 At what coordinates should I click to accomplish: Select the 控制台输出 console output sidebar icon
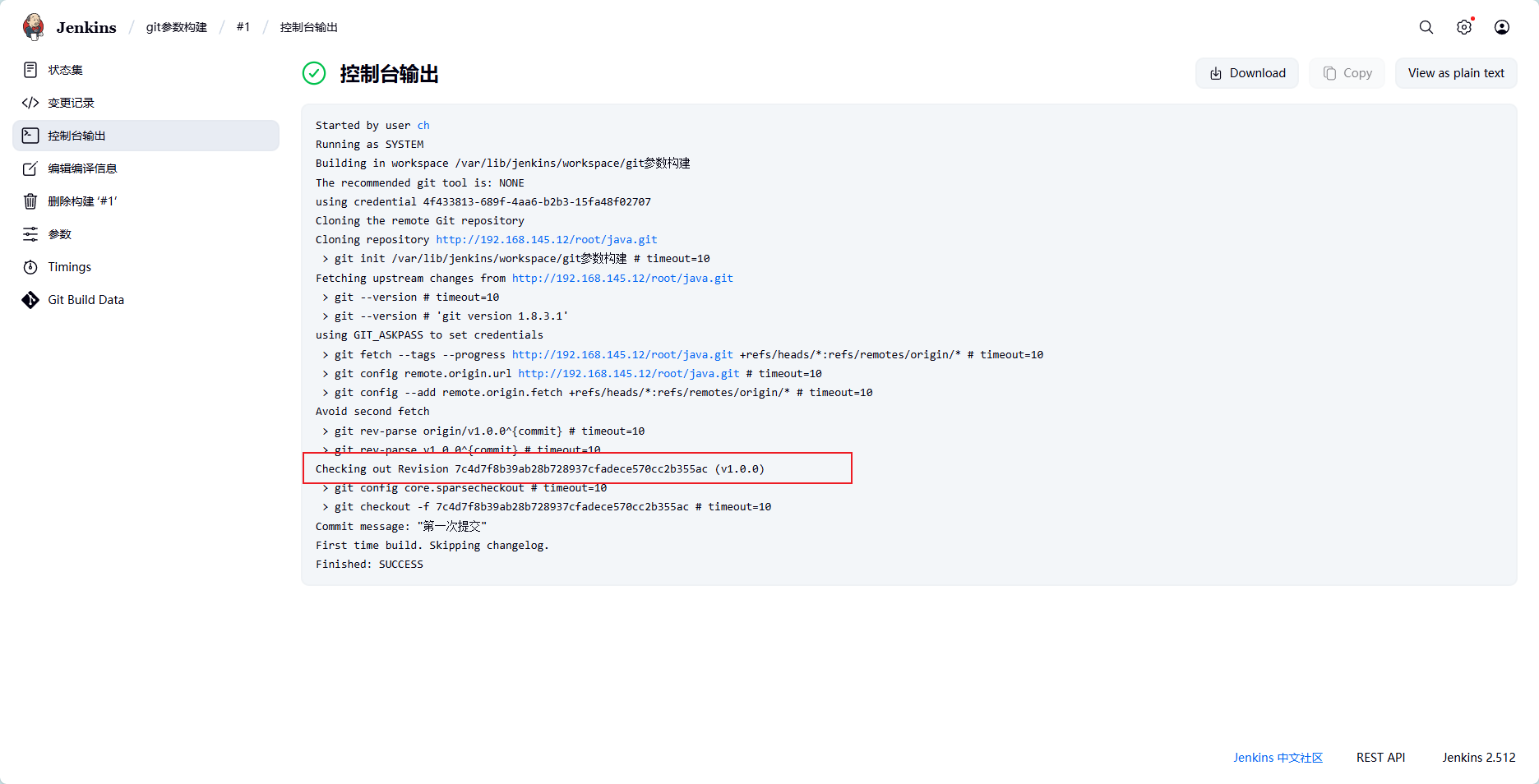click(78, 136)
